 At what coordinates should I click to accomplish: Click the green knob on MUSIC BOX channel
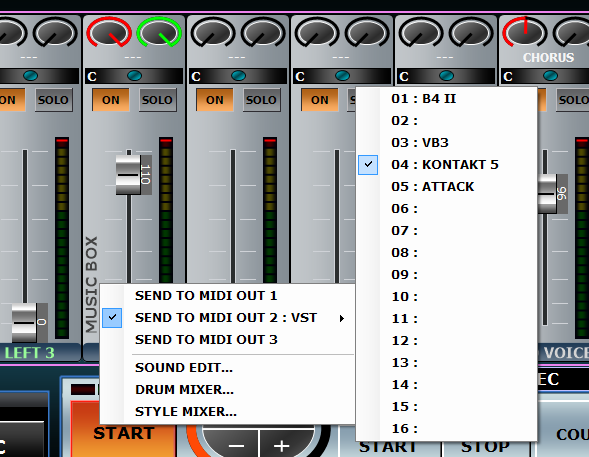tap(159, 32)
